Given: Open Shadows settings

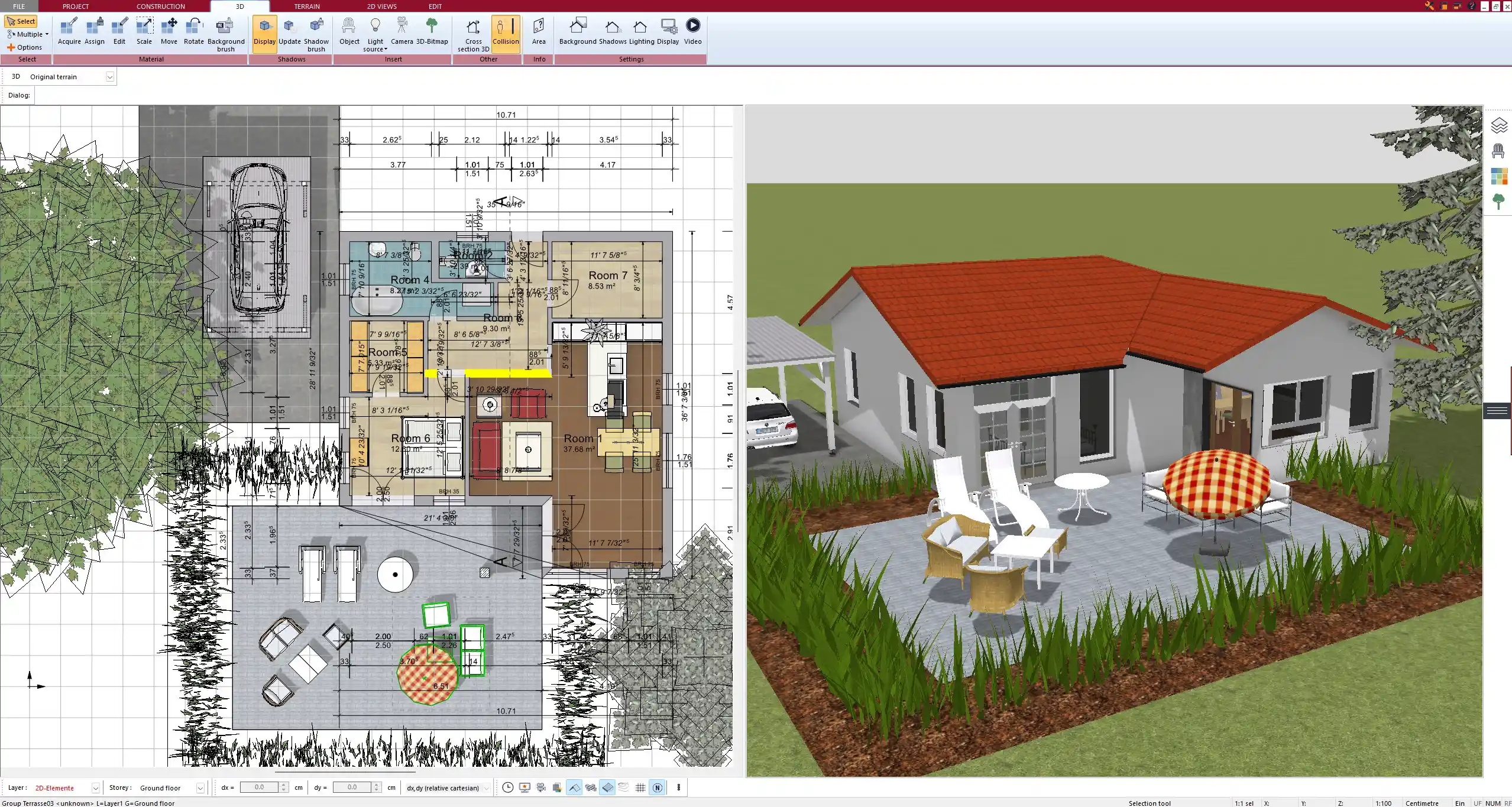Looking at the screenshot, I should [x=613, y=31].
